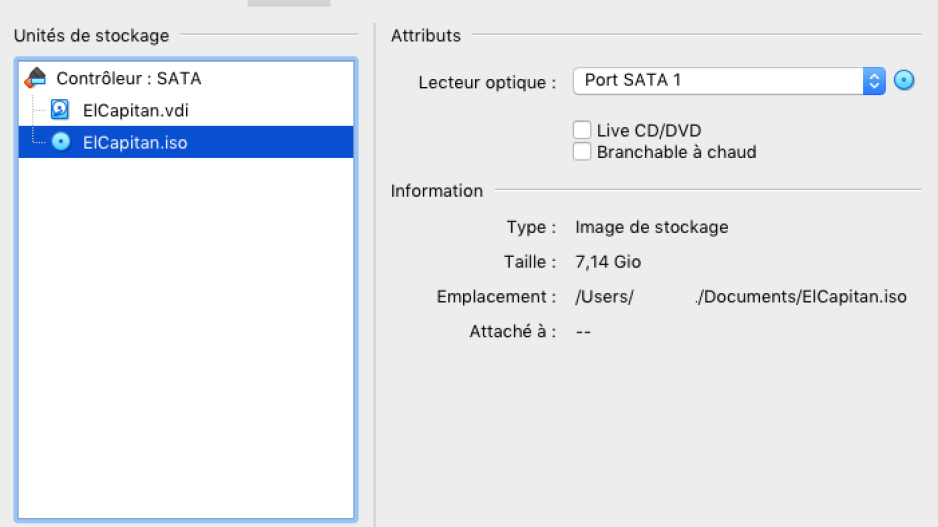The image size is (938, 527).
Task: Click the Attaché à value field
Action: [584, 332]
